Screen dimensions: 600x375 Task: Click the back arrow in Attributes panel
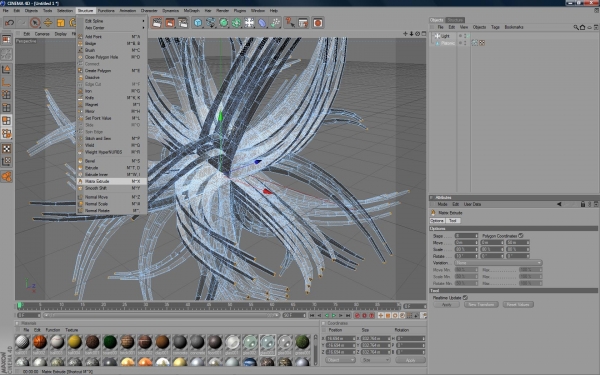point(559,204)
